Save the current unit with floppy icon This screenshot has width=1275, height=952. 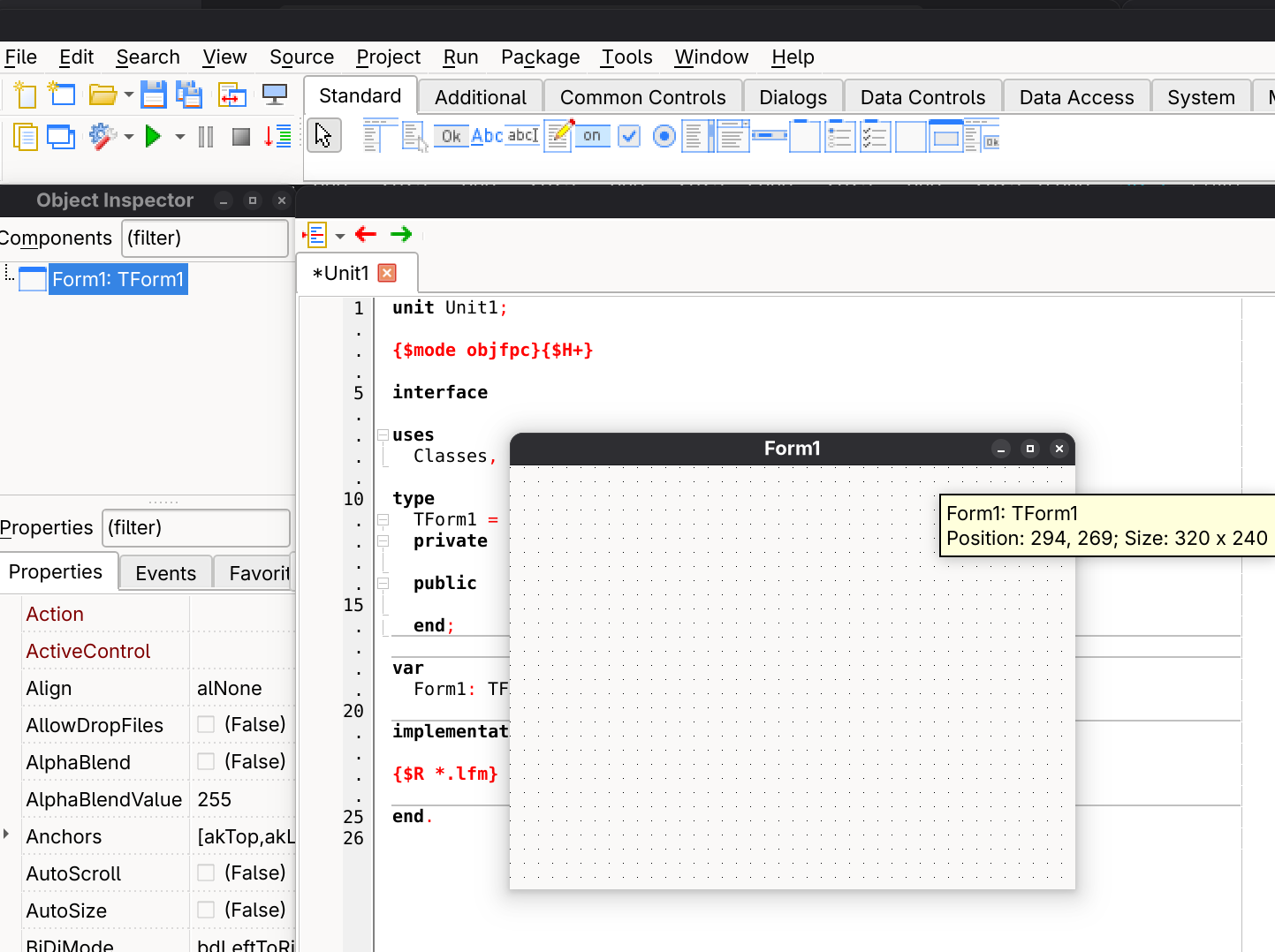coord(154,94)
